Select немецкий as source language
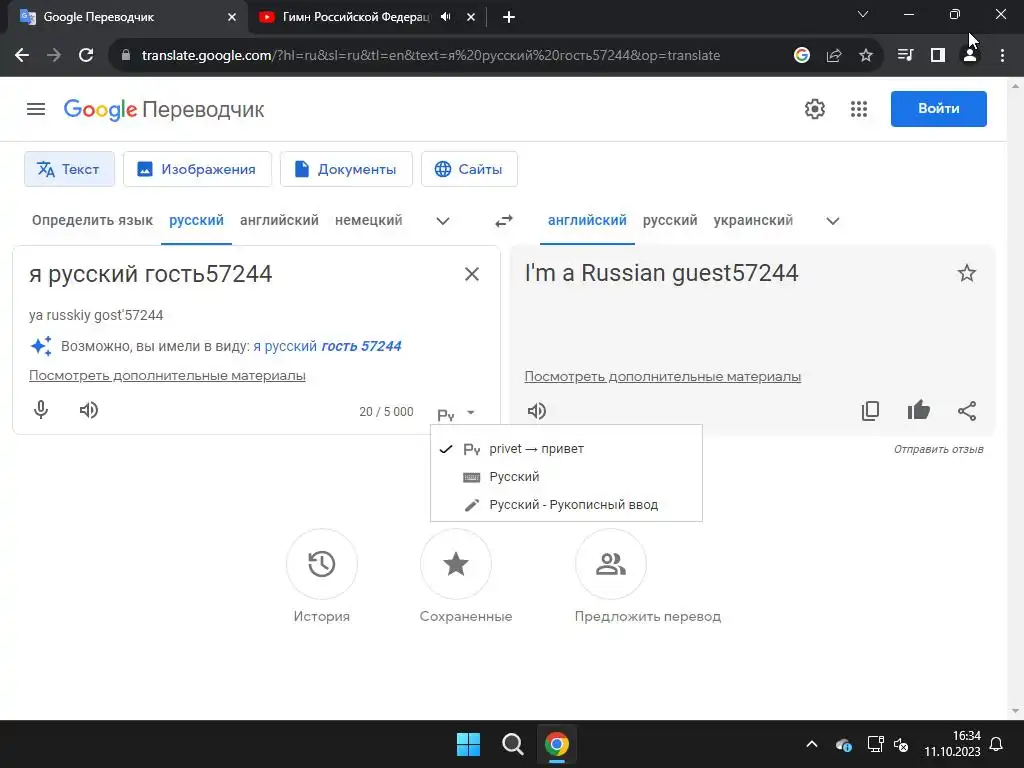The image size is (1024, 768). 368,221
